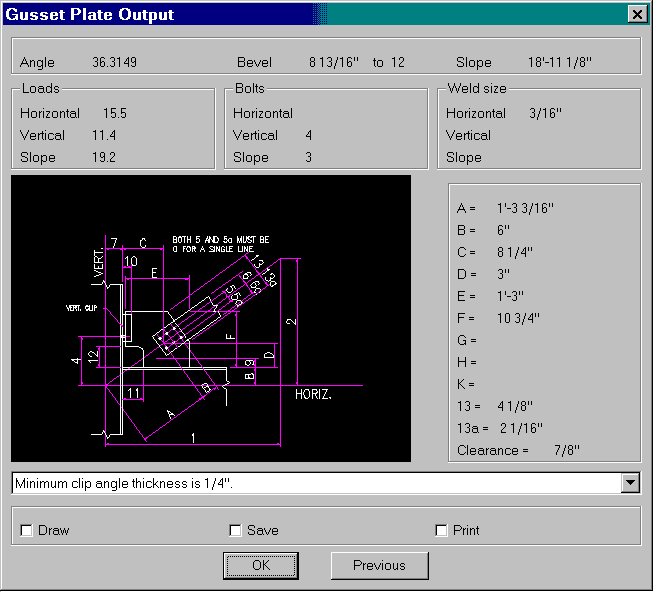Click the Slope length 18'-11 1/8"
Viewport: 653px width, 592px height.
point(560,62)
